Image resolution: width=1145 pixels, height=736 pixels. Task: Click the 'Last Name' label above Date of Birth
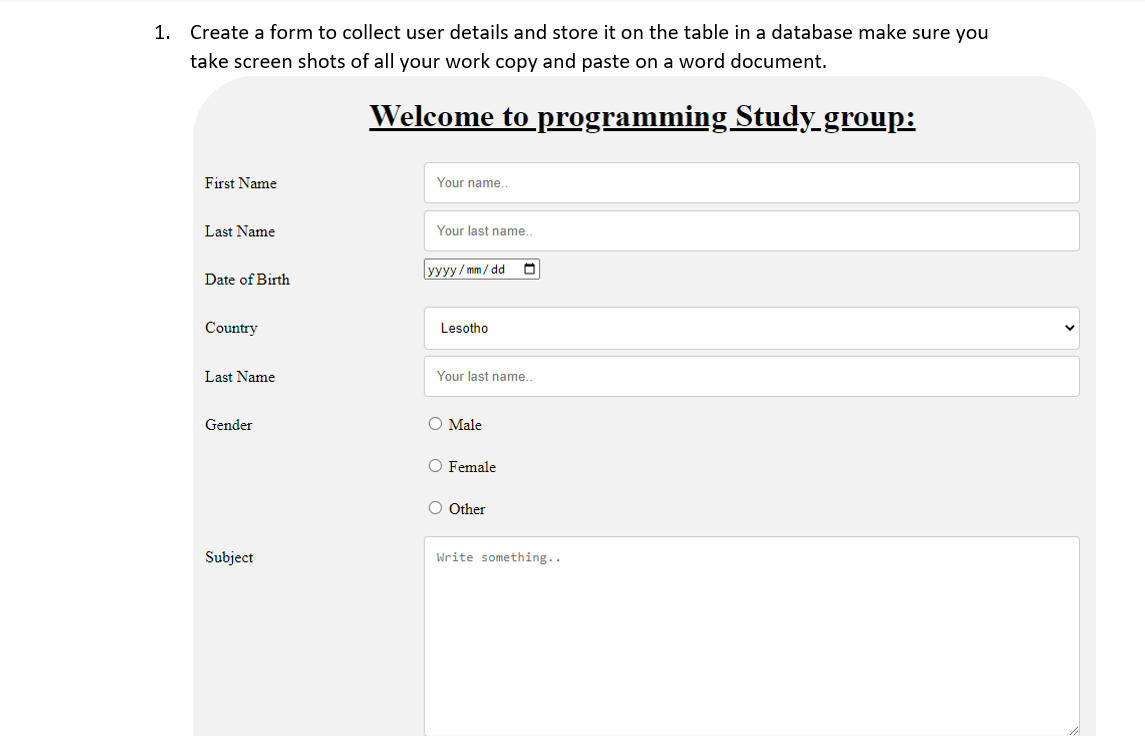tap(240, 231)
